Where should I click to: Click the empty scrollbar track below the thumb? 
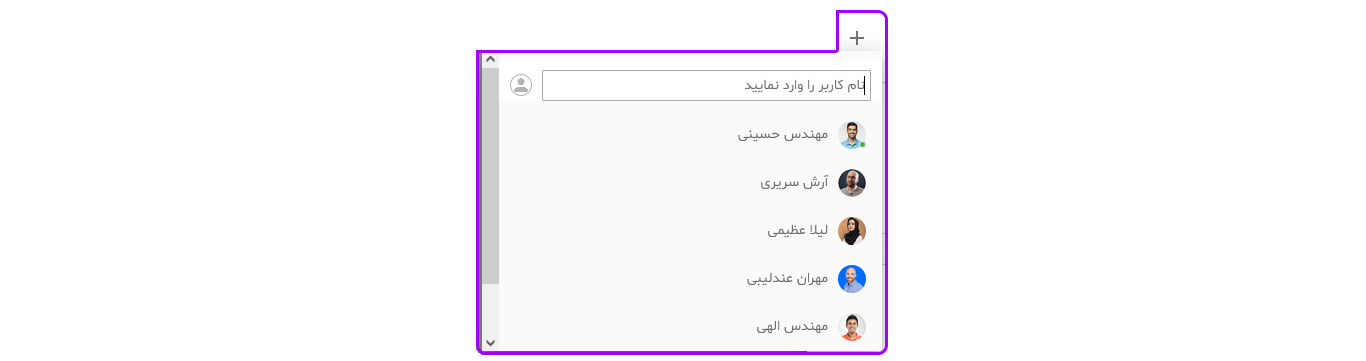tap(490, 309)
